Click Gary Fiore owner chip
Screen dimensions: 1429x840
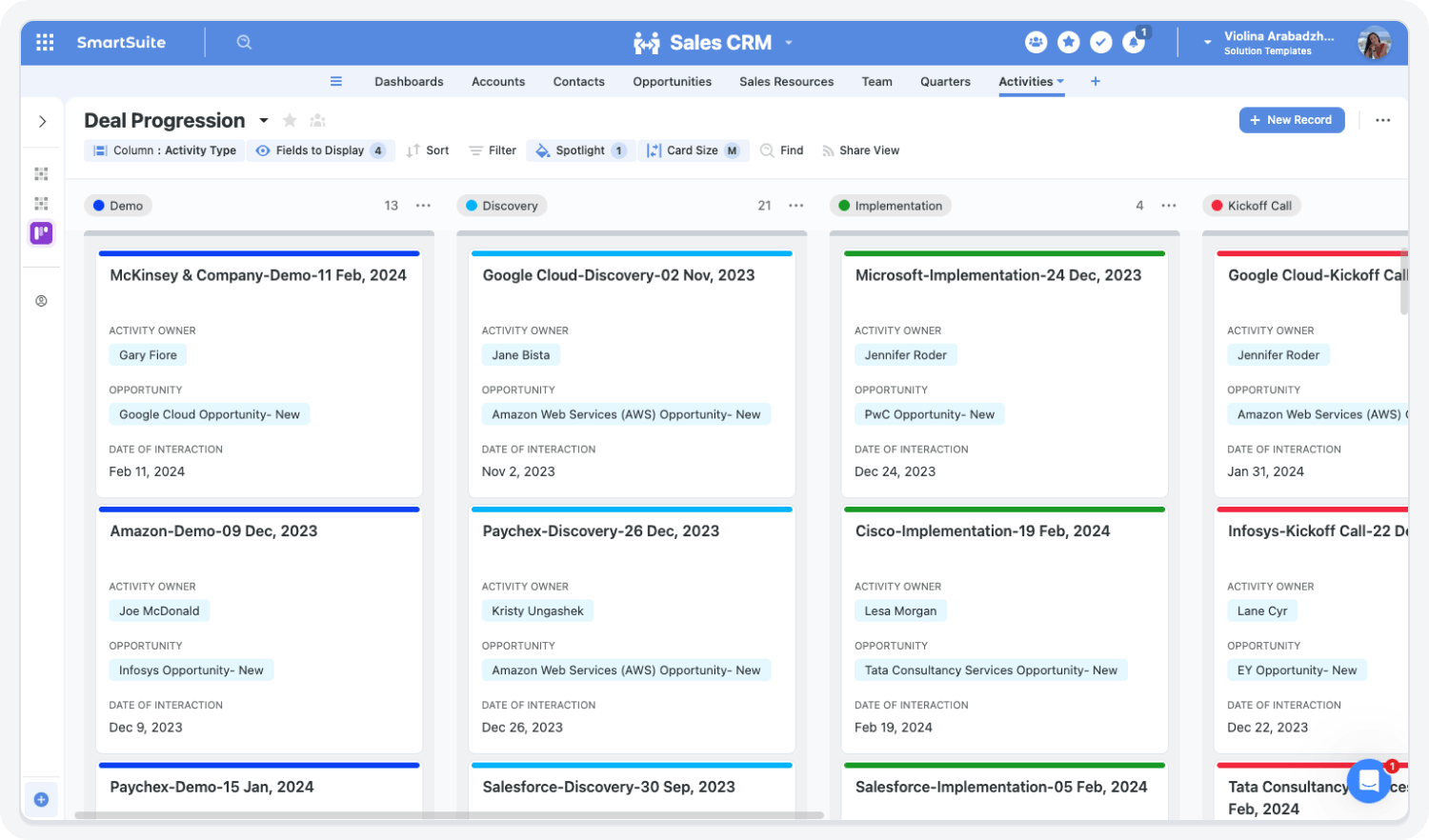(148, 355)
